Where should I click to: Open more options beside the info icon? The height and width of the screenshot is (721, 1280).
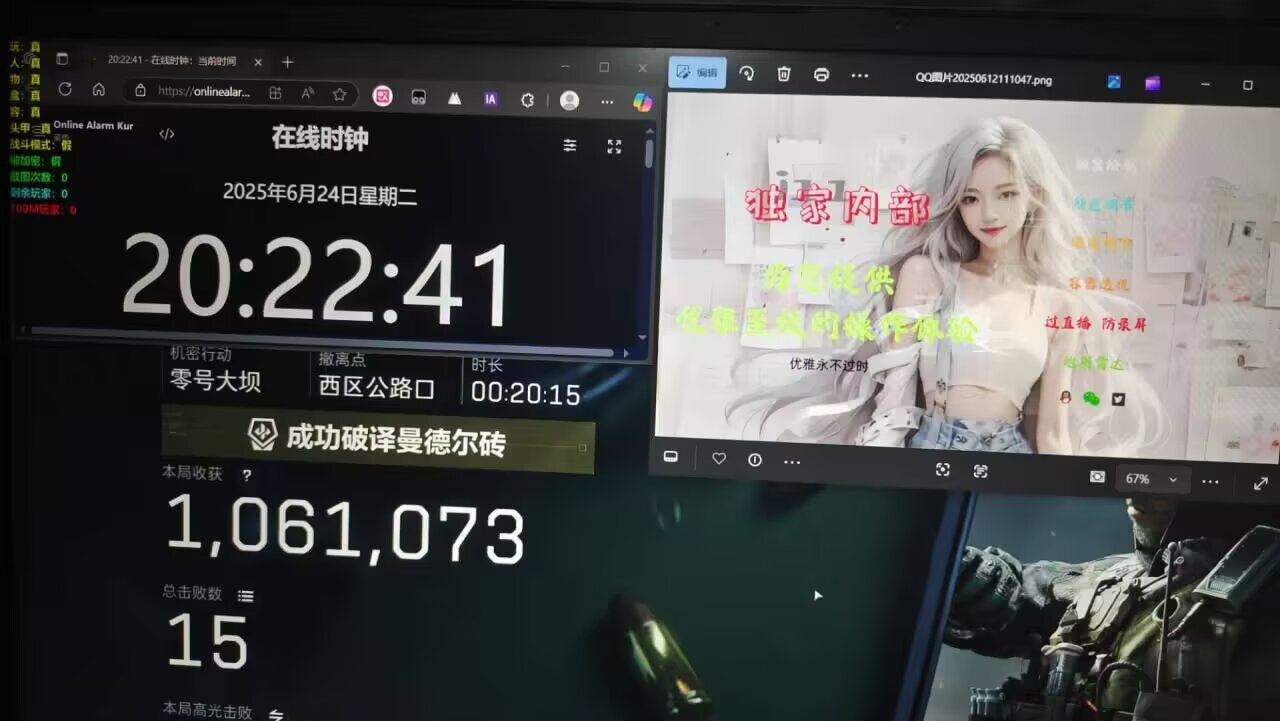click(x=792, y=462)
